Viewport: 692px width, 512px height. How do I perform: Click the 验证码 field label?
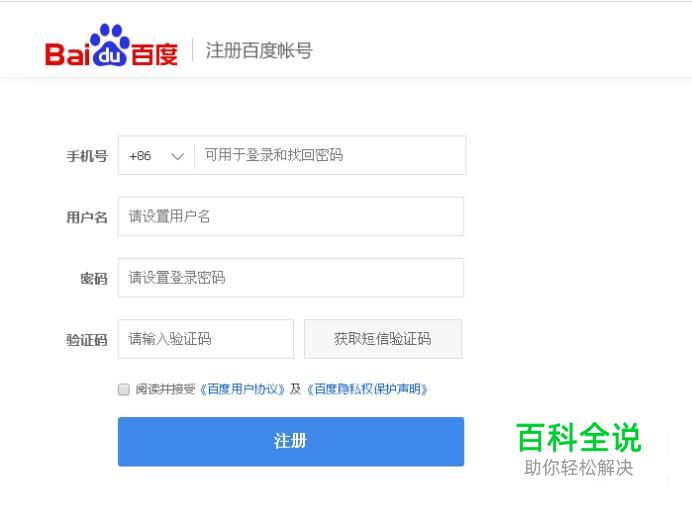click(x=87, y=340)
